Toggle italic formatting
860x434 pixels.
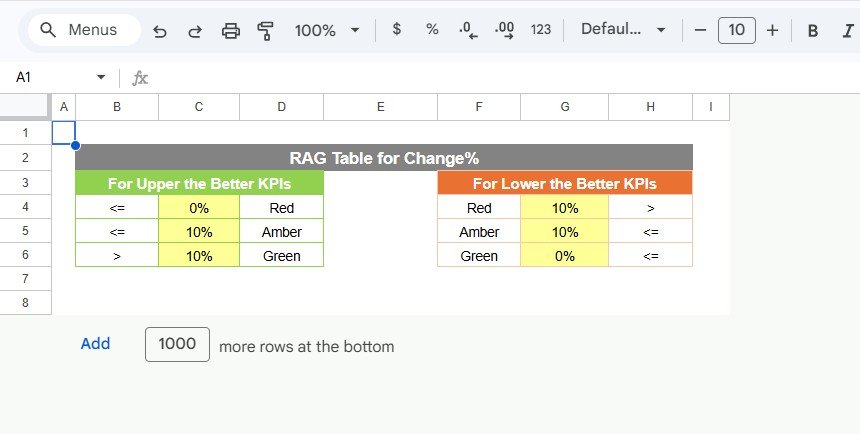pyautogui.click(x=848, y=31)
